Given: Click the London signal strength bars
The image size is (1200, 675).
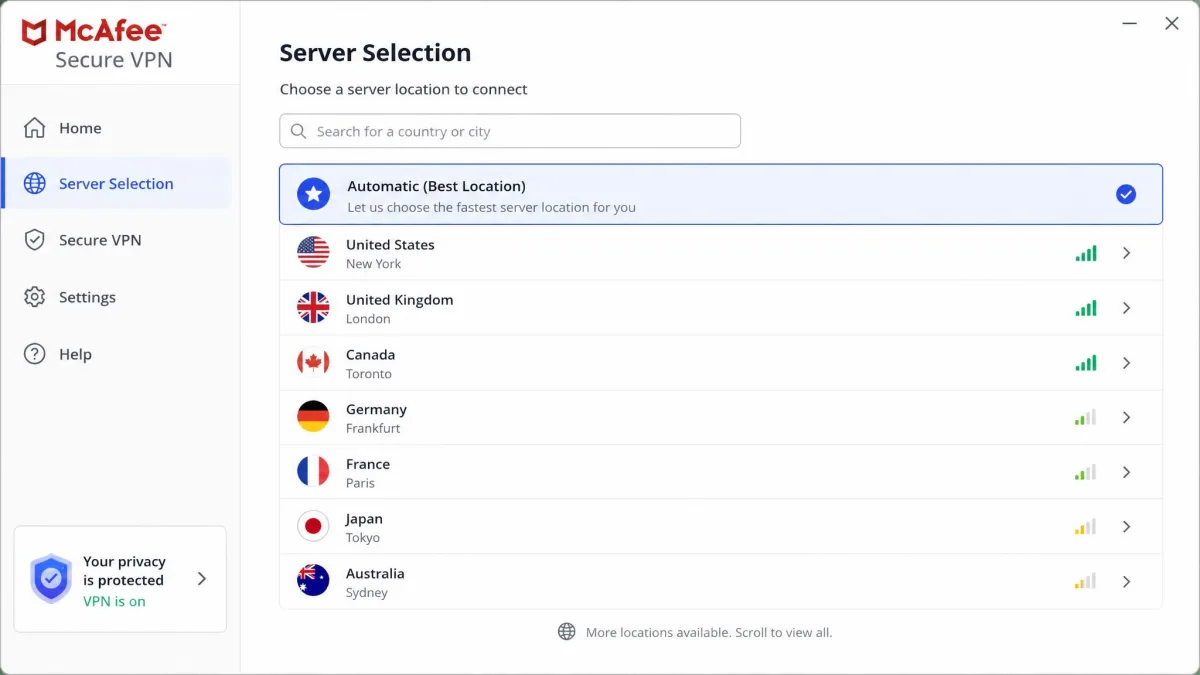Looking at the screenshot, I should [x=1086, y=308].
